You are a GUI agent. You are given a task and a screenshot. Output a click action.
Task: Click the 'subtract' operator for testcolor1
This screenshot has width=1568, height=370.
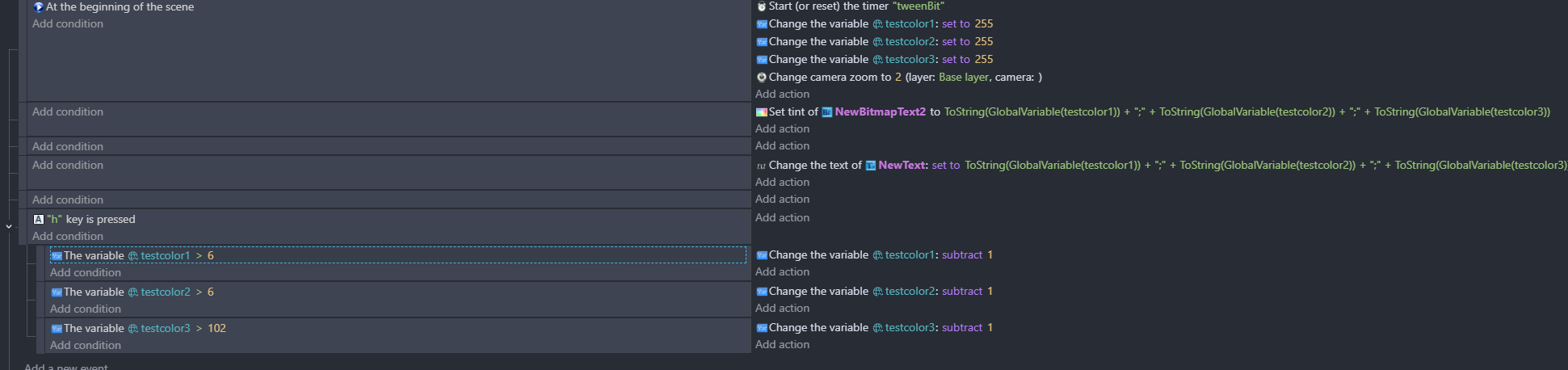pyautogui.click(x=962, y=255)
